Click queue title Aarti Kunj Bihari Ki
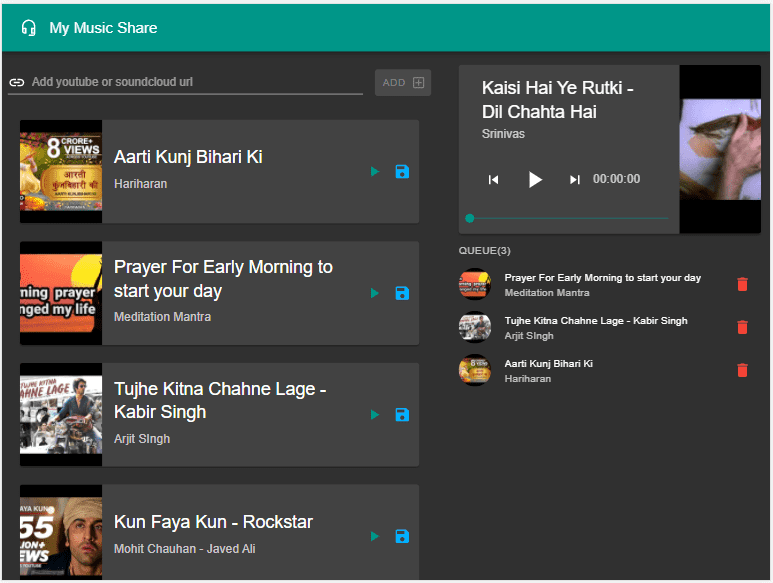 click(549, 364)
